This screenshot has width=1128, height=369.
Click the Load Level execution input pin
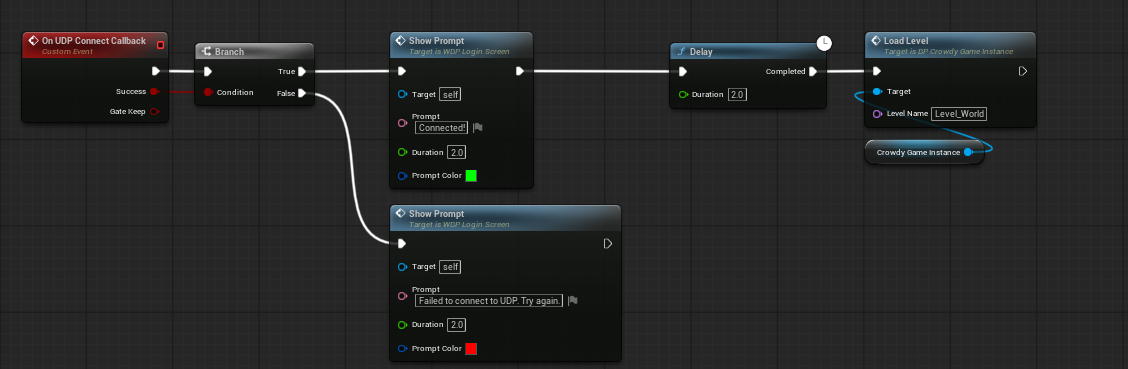tap(876, 71)
